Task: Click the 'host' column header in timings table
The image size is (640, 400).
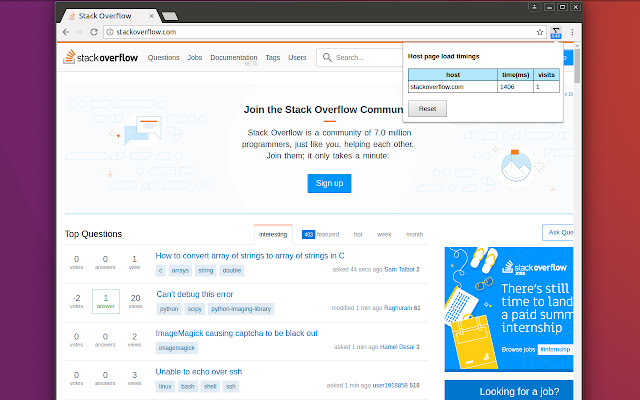Action: 453,75
